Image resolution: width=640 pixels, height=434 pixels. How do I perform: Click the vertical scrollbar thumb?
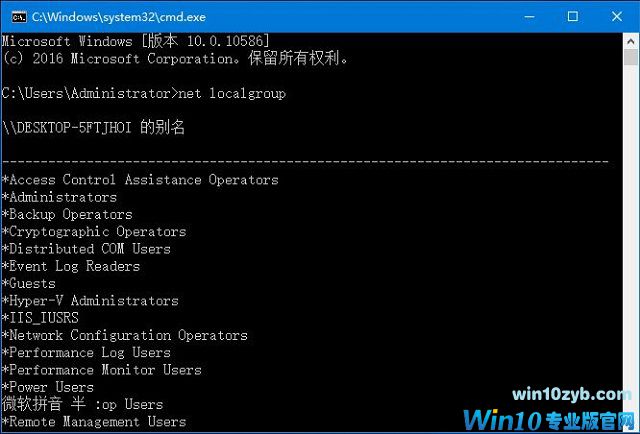coord(631,58)
